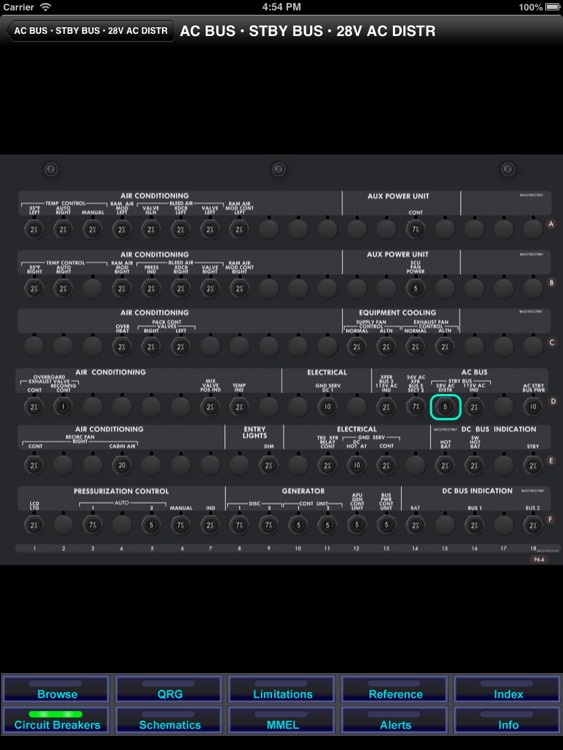Select the supply fan NORMAL breaker
The height and width of the screenshot is (750, 563).
[357, 347]
